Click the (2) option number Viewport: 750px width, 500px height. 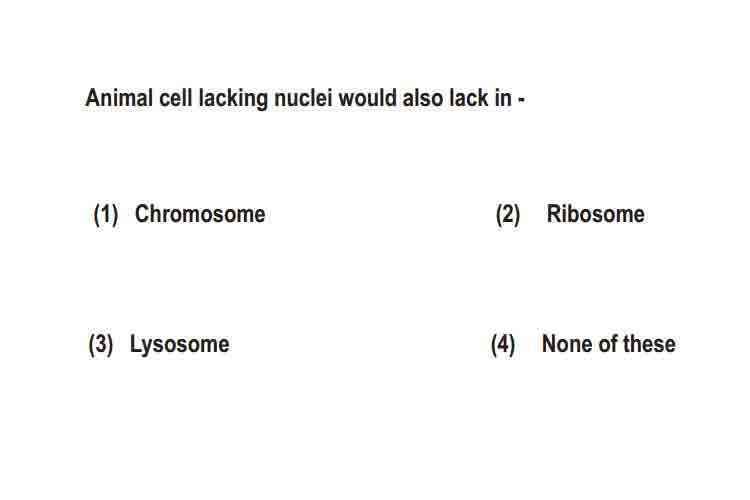[508, 214]
